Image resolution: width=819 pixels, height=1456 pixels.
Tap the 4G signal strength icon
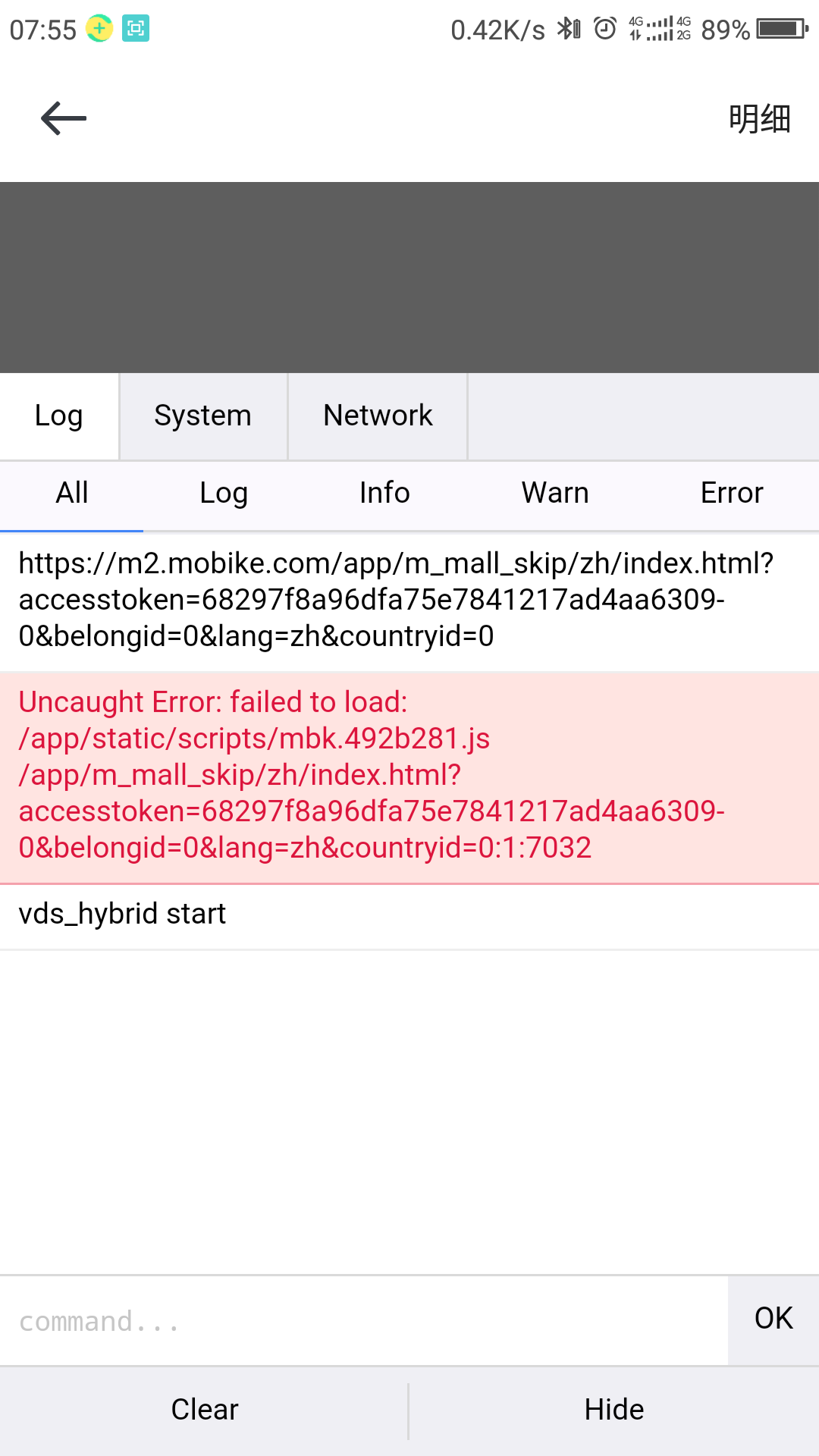[659, 29]
